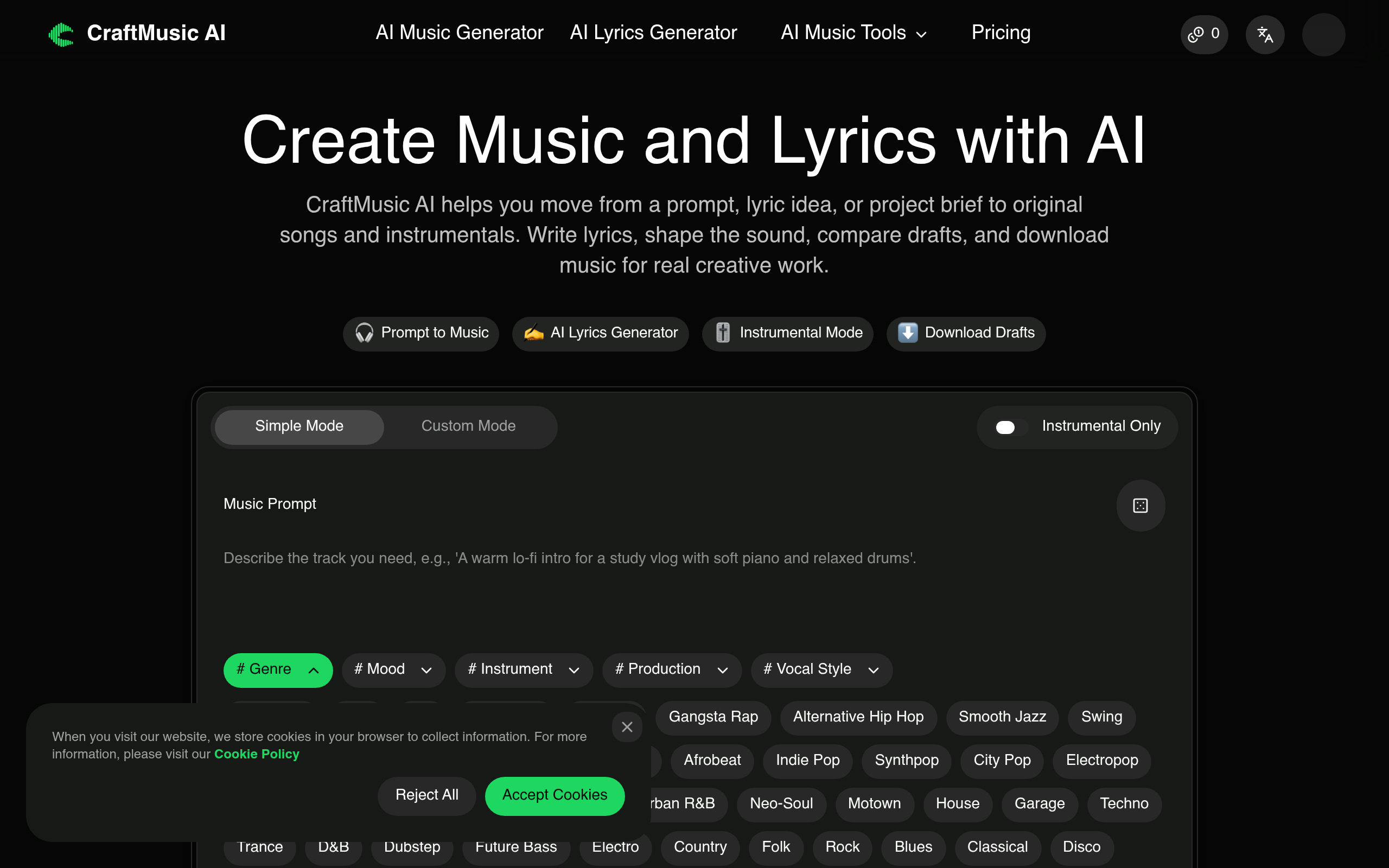Select the Garage genre tag
This screenshot has width=1389, height=868.
point(1040,805)
